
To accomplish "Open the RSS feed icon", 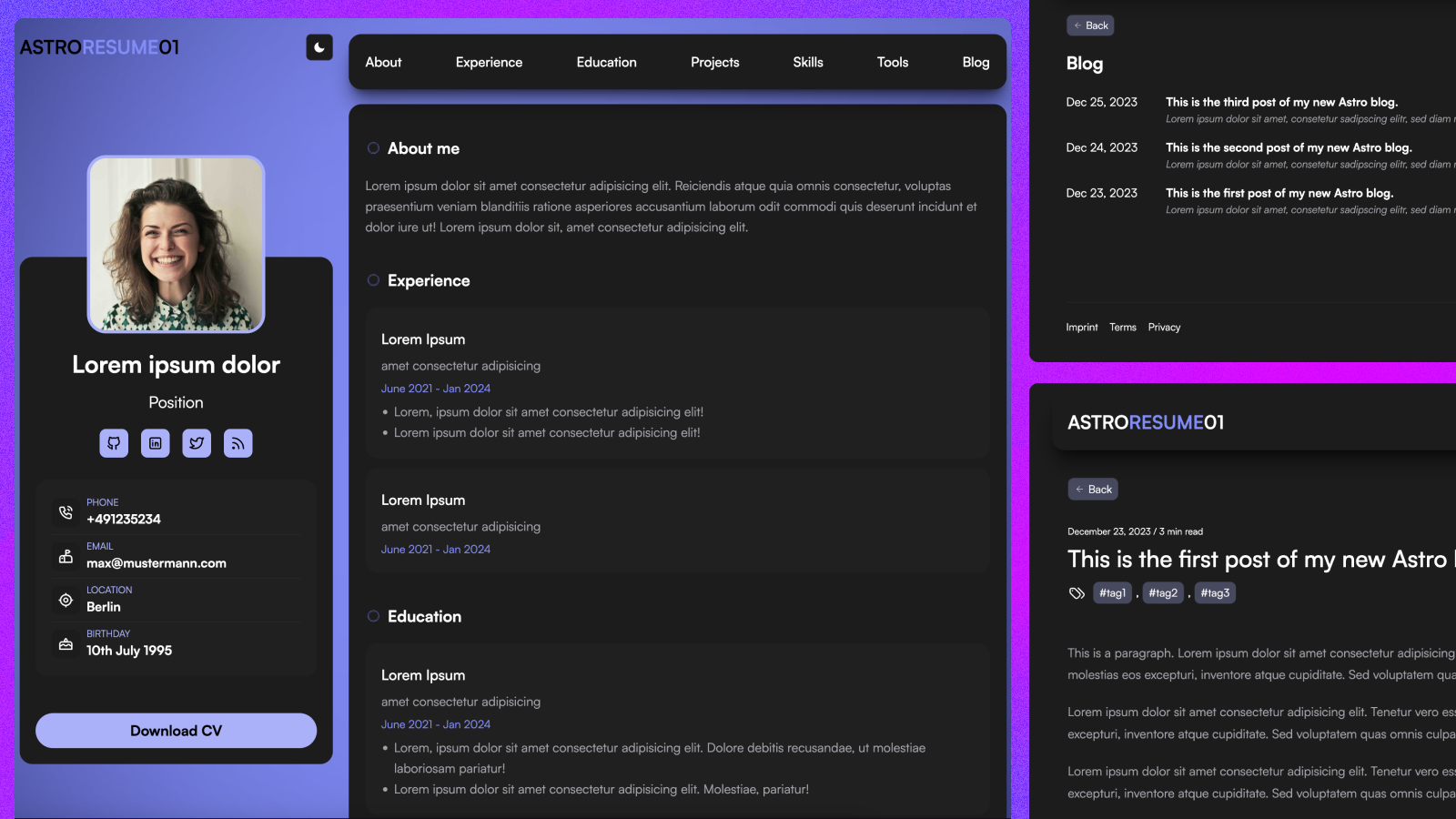I will click(x=238, y=443).
